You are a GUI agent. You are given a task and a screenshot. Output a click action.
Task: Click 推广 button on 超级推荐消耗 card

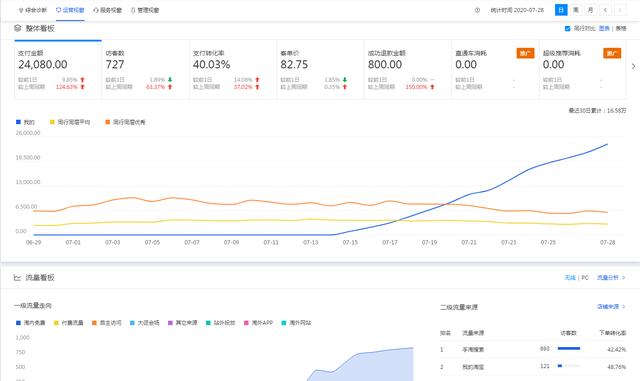click(x=612, y=53)
